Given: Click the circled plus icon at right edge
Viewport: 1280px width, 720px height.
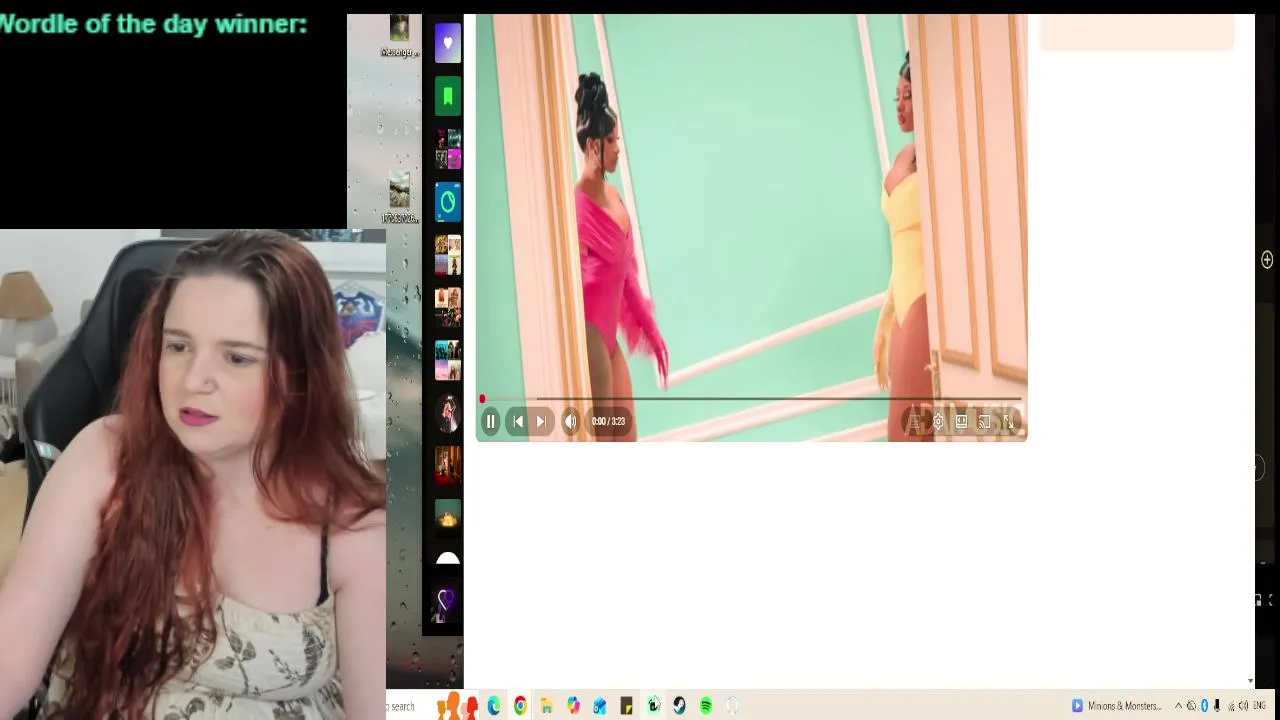Looking at the screenshot, I should click(x=1267, y=260).
